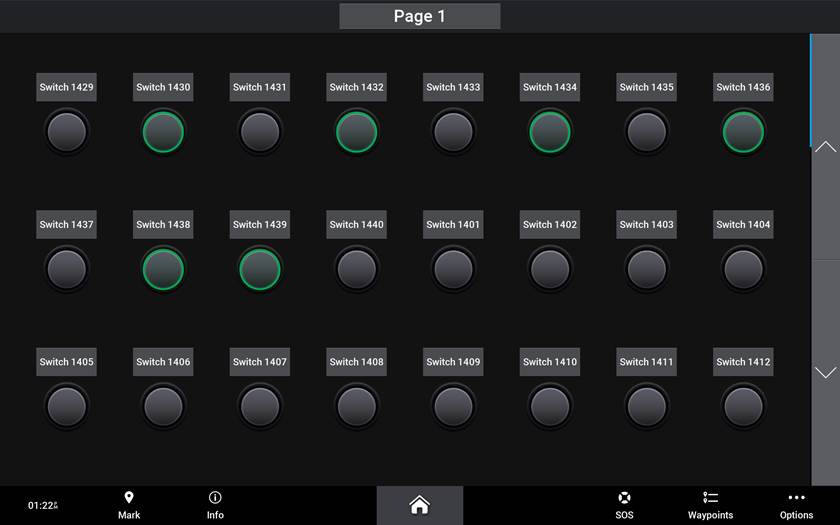840x525 pixels.
Task: Tap the Mark pin icon
Action: (x=129, y=498)
